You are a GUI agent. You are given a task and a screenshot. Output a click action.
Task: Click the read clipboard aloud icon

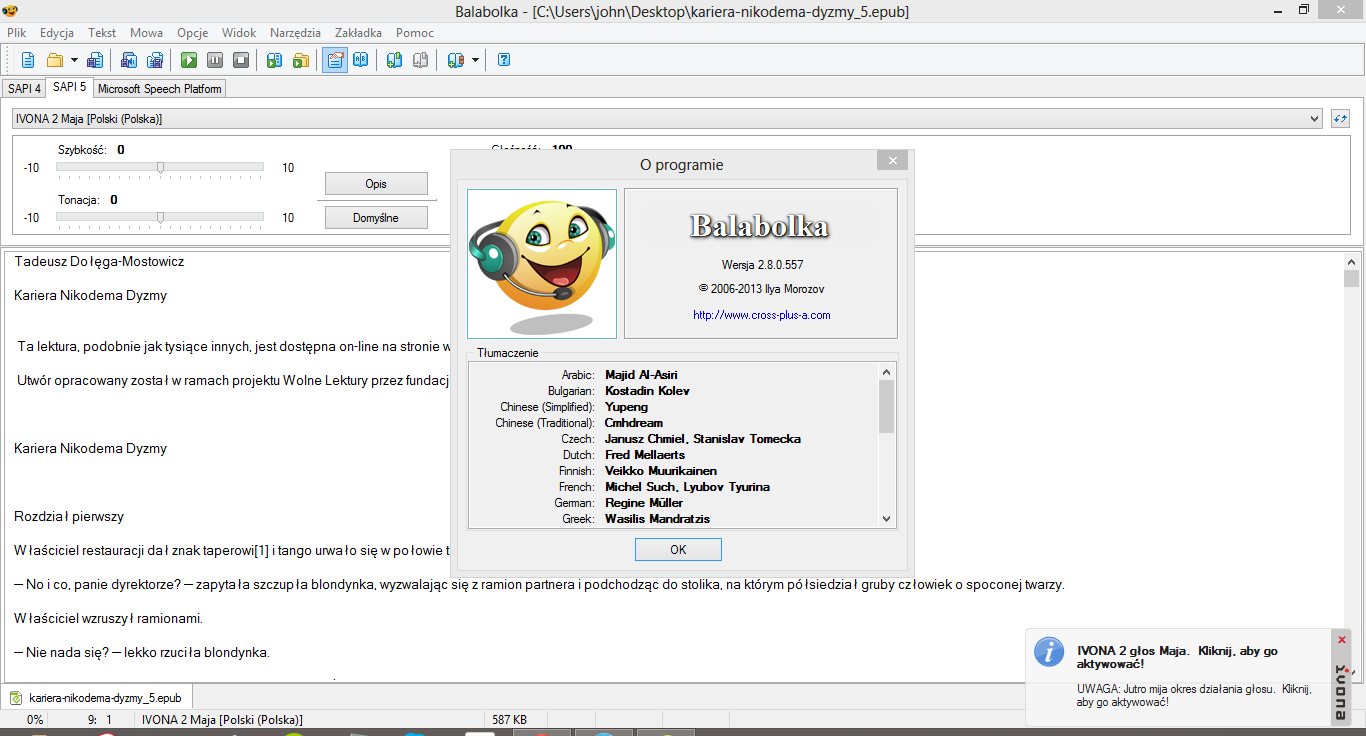click(275, 60)
